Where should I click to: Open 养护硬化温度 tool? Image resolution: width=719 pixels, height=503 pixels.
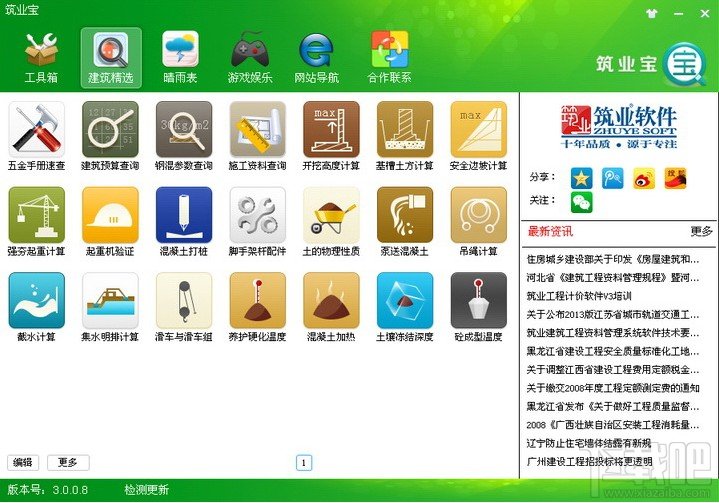coord(258,307)
